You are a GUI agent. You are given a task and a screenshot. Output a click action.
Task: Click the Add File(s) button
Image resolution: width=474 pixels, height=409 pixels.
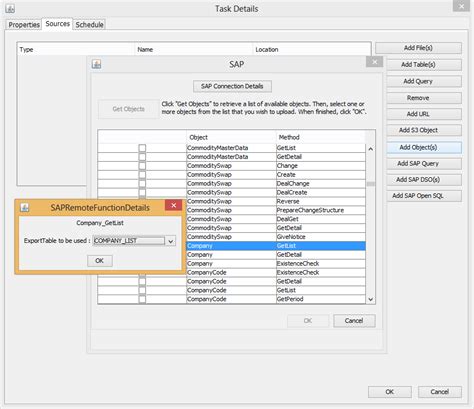pos(418,48)
